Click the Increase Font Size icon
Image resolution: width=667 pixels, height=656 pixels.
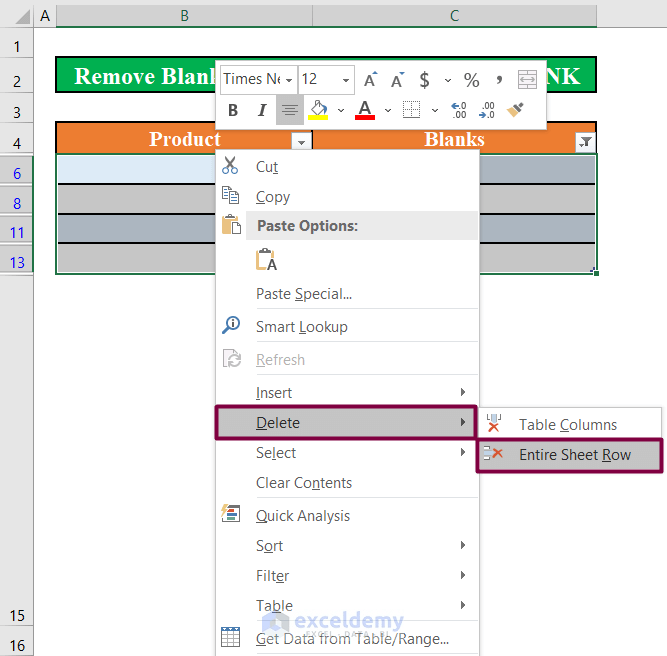pyautogui.click(x=370, y=80)
